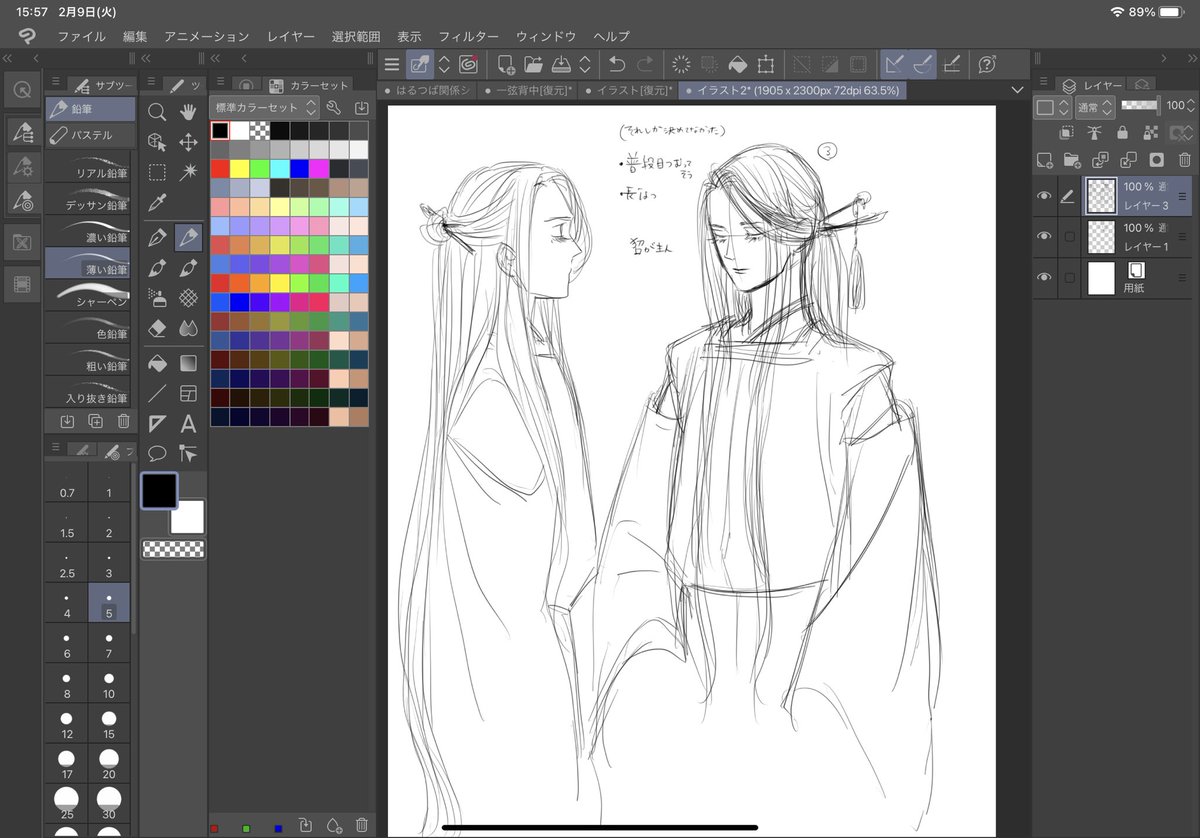The width and height of the screenshot is (1200, 838).
Task: Select the Ruler tool
Action: click(x=157, y=423)
